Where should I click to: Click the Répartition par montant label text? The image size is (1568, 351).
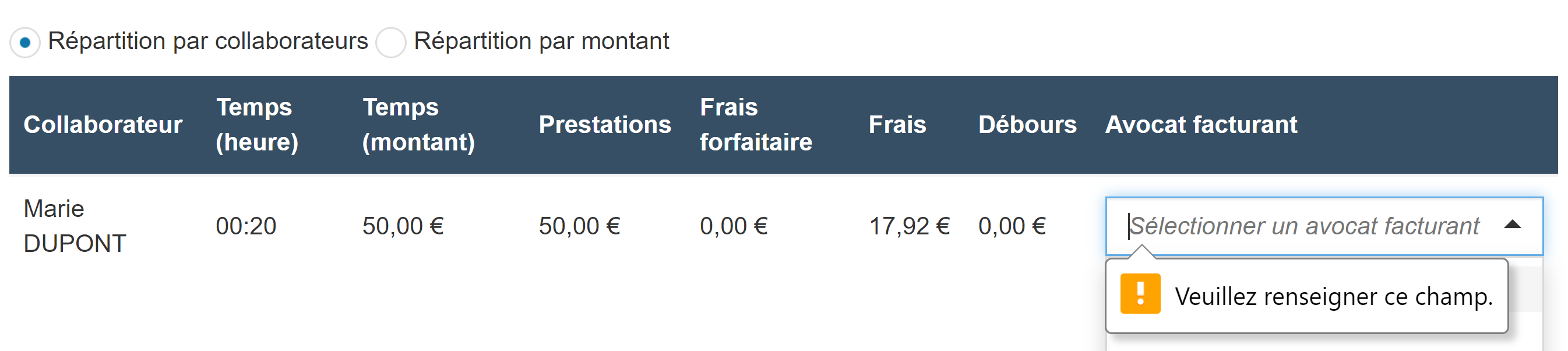pyautogui.click(x=541, y=41)
